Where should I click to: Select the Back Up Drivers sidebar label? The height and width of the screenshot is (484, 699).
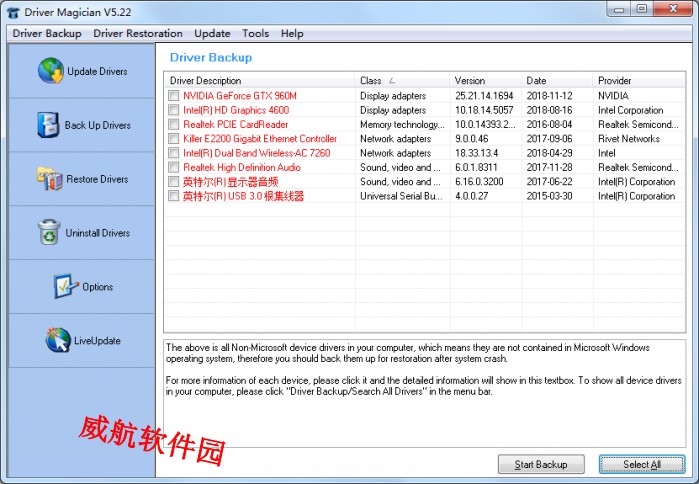point(98,125)
